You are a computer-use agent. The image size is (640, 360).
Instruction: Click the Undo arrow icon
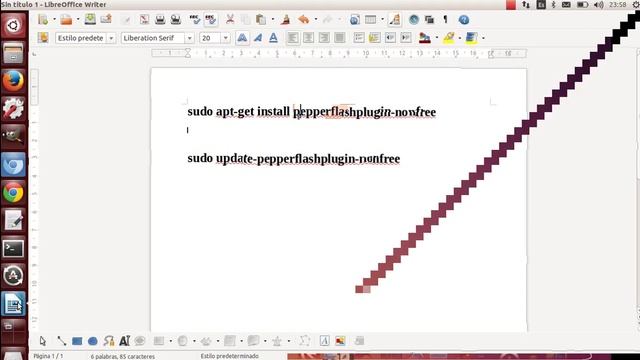pos(303,20)
